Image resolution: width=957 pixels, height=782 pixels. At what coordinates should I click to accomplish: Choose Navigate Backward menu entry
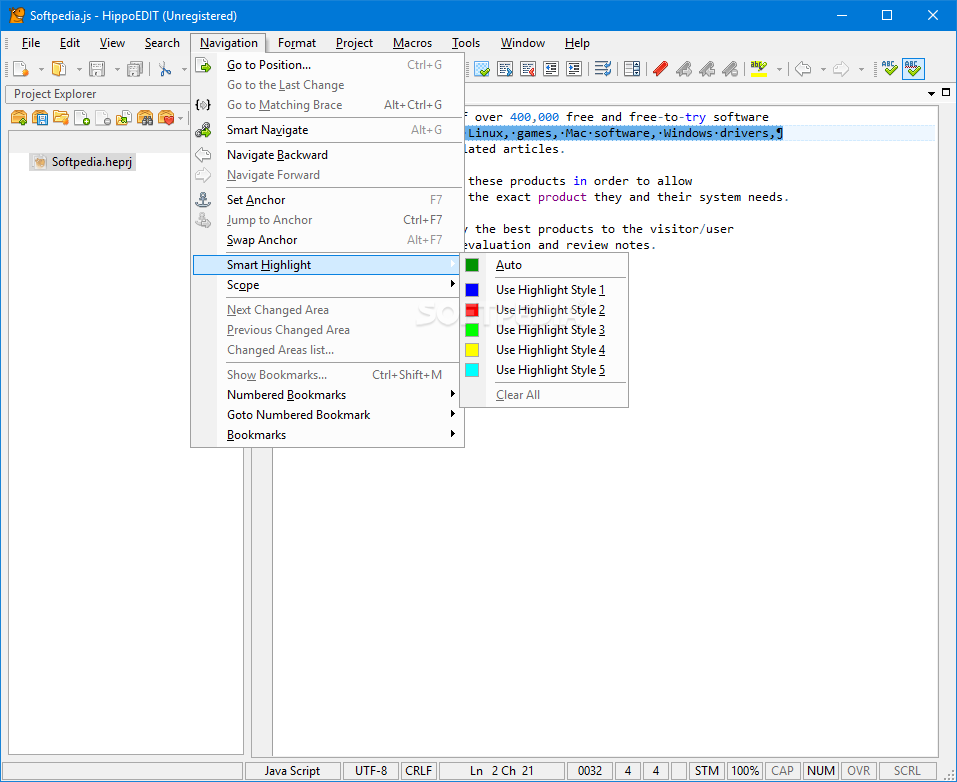pyautogui.click(x=328, y=154)
